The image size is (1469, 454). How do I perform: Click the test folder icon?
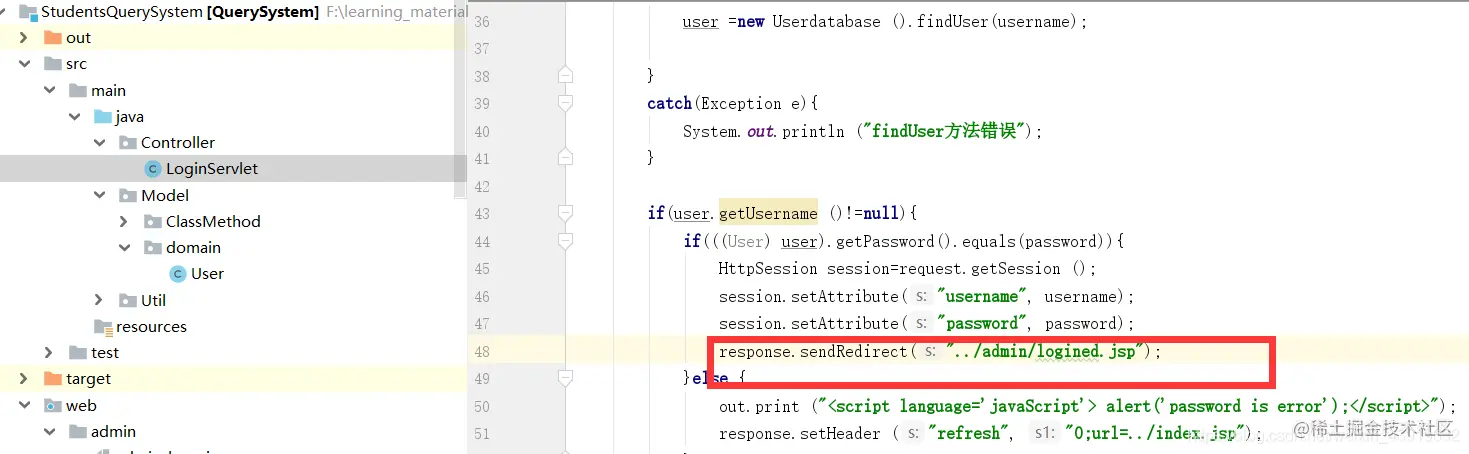point(78,353)
